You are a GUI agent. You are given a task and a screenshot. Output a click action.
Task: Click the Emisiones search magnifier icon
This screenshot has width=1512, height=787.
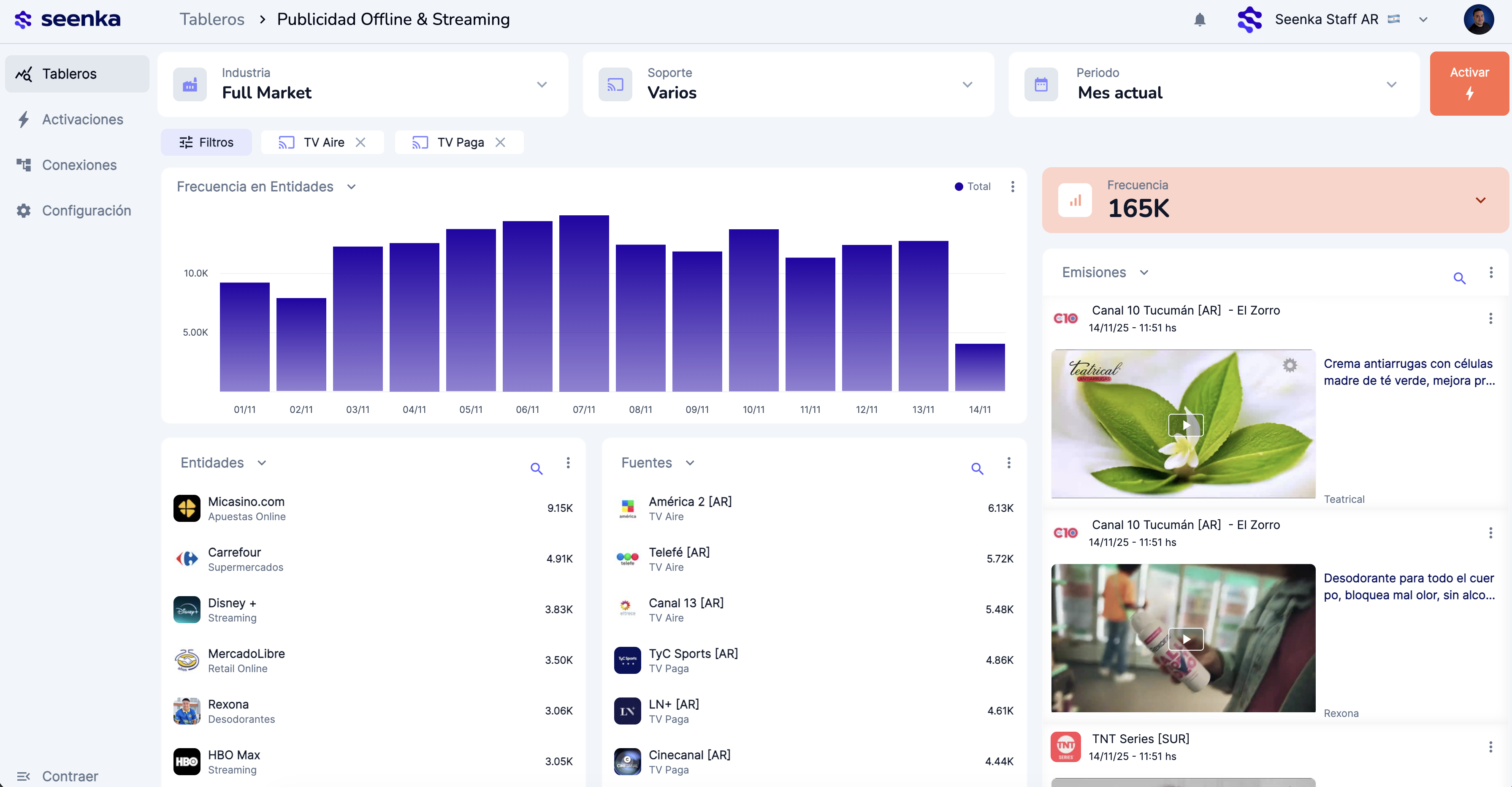1459,278
